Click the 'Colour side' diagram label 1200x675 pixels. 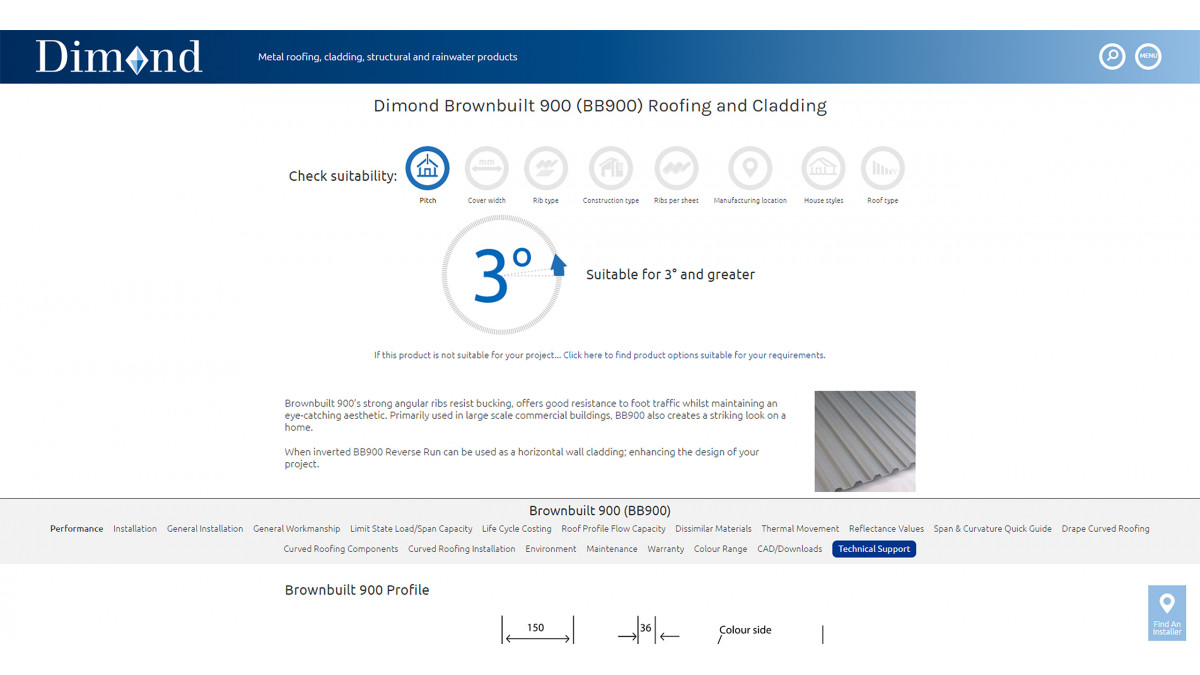pos(746,630)
